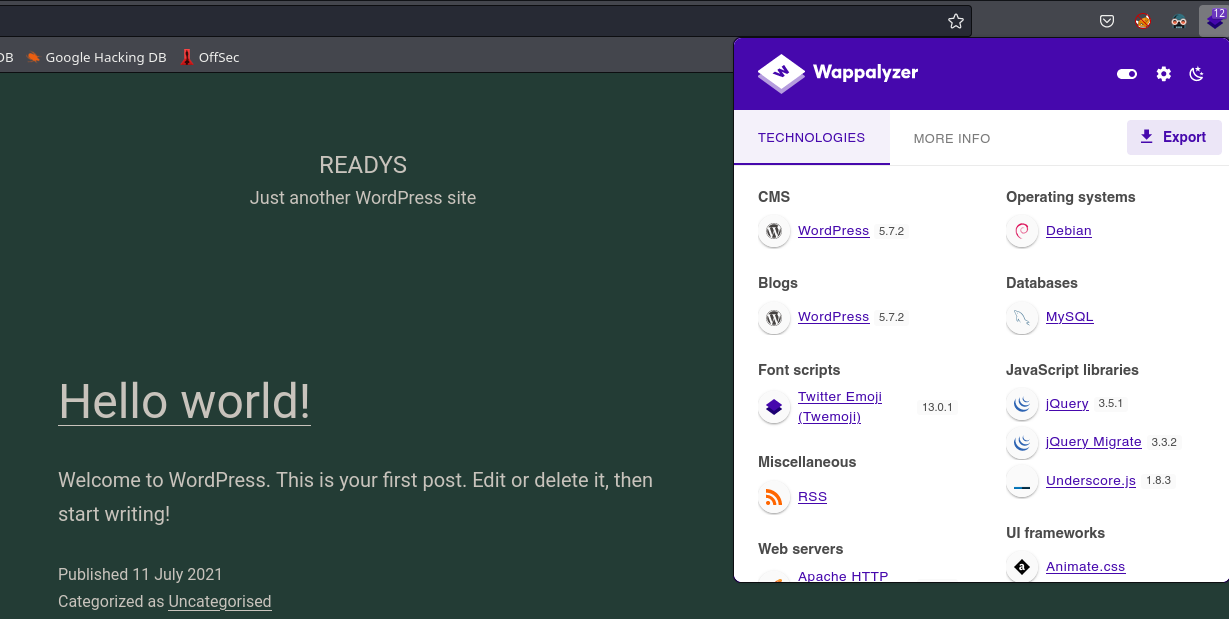Click the Export button
The width and height of the screenshot is (1229, 619).
1174,137
